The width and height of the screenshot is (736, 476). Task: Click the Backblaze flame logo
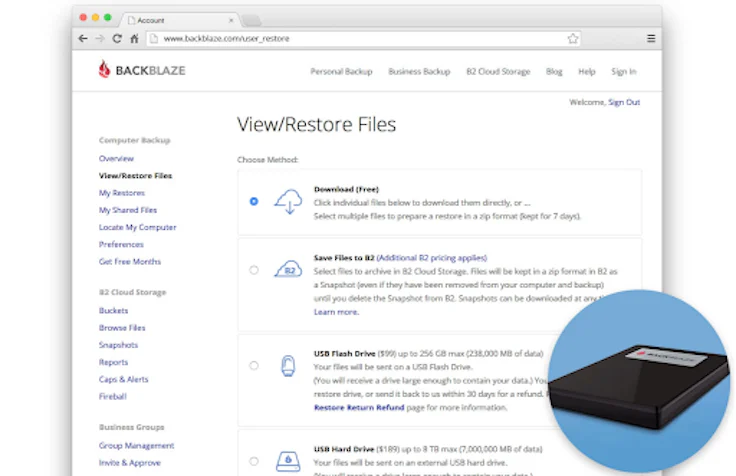104,69
